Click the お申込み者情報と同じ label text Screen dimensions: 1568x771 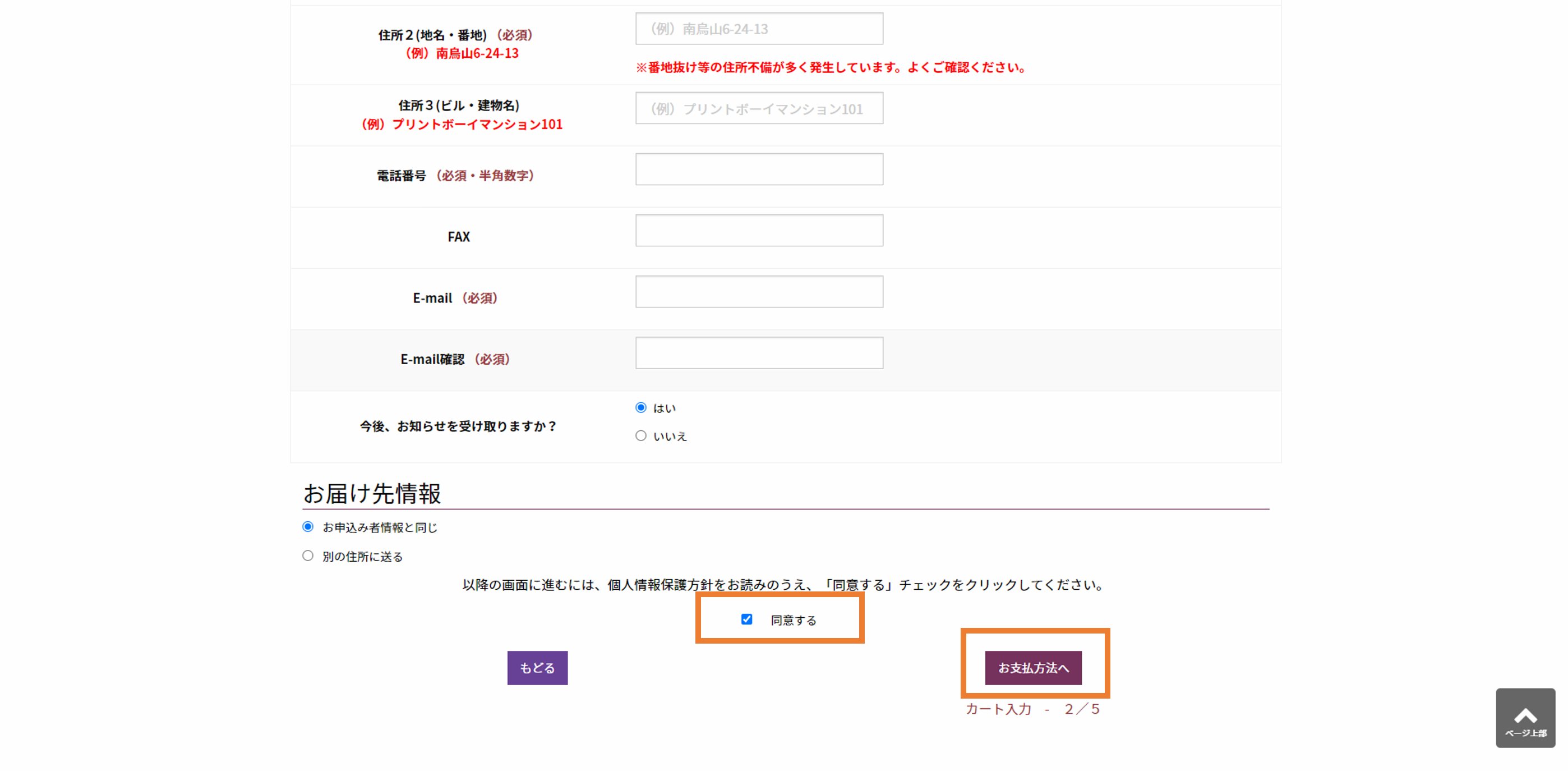[379, 527]
